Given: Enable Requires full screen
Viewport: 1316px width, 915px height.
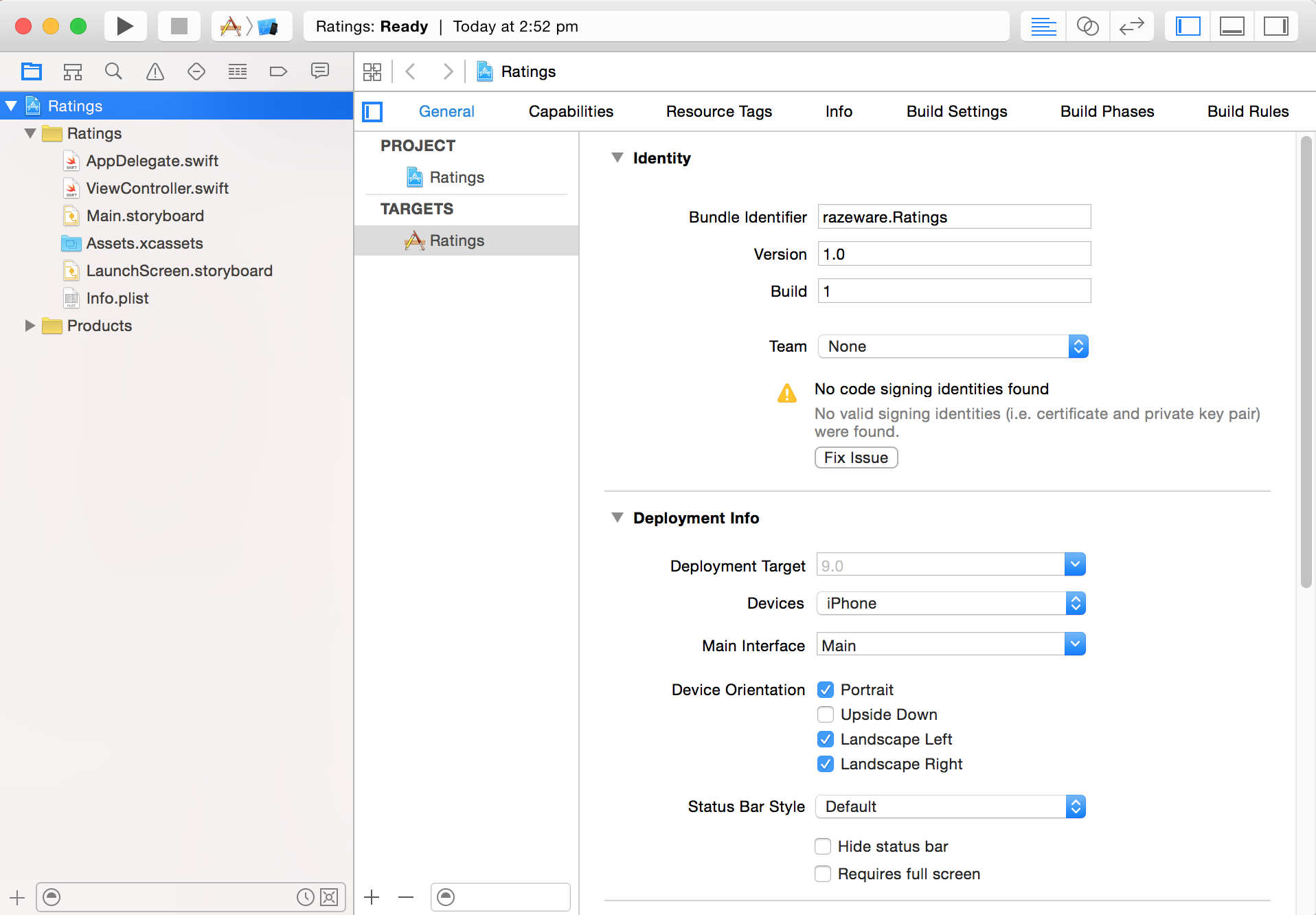Looking at the screenshot, I should pos(823,874).
